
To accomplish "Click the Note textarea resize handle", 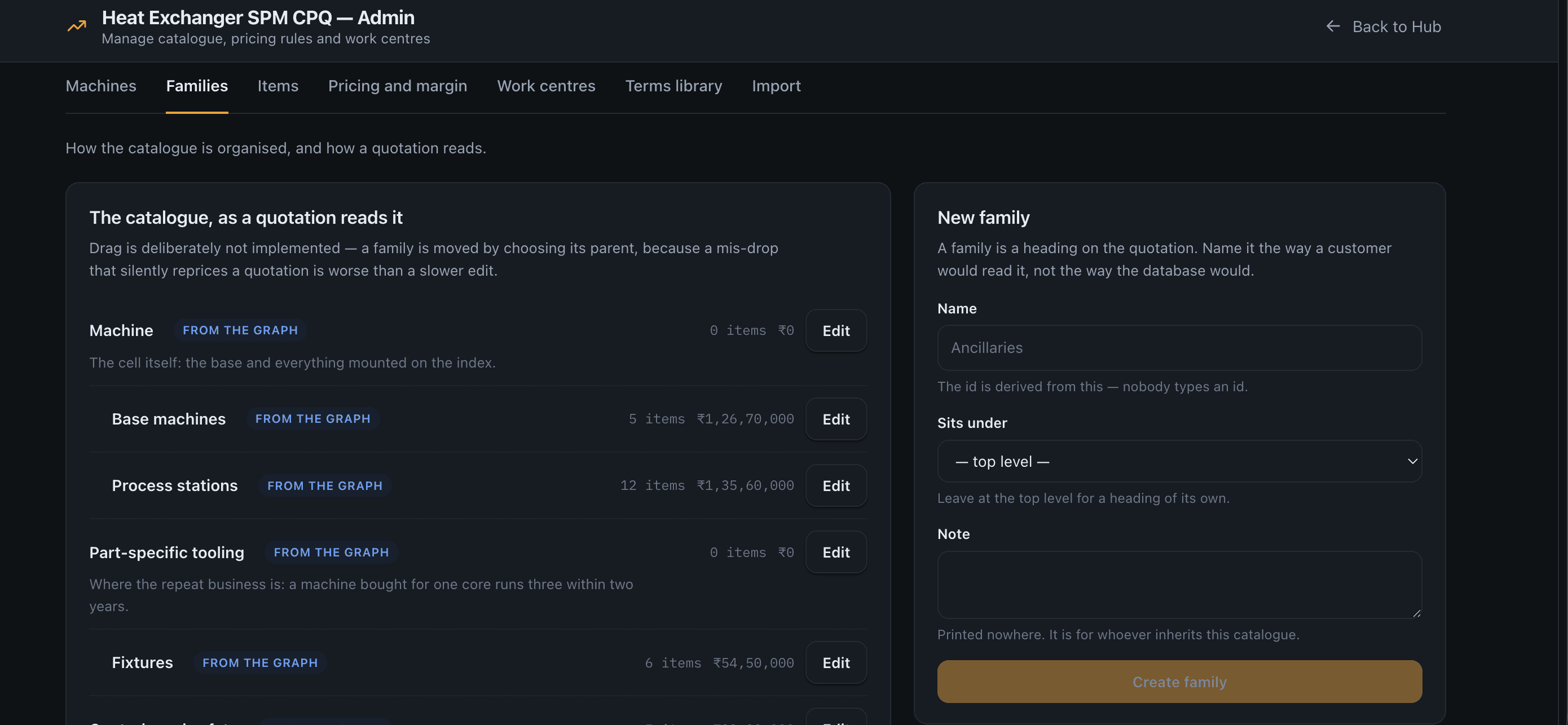I will coord(1416,613).
